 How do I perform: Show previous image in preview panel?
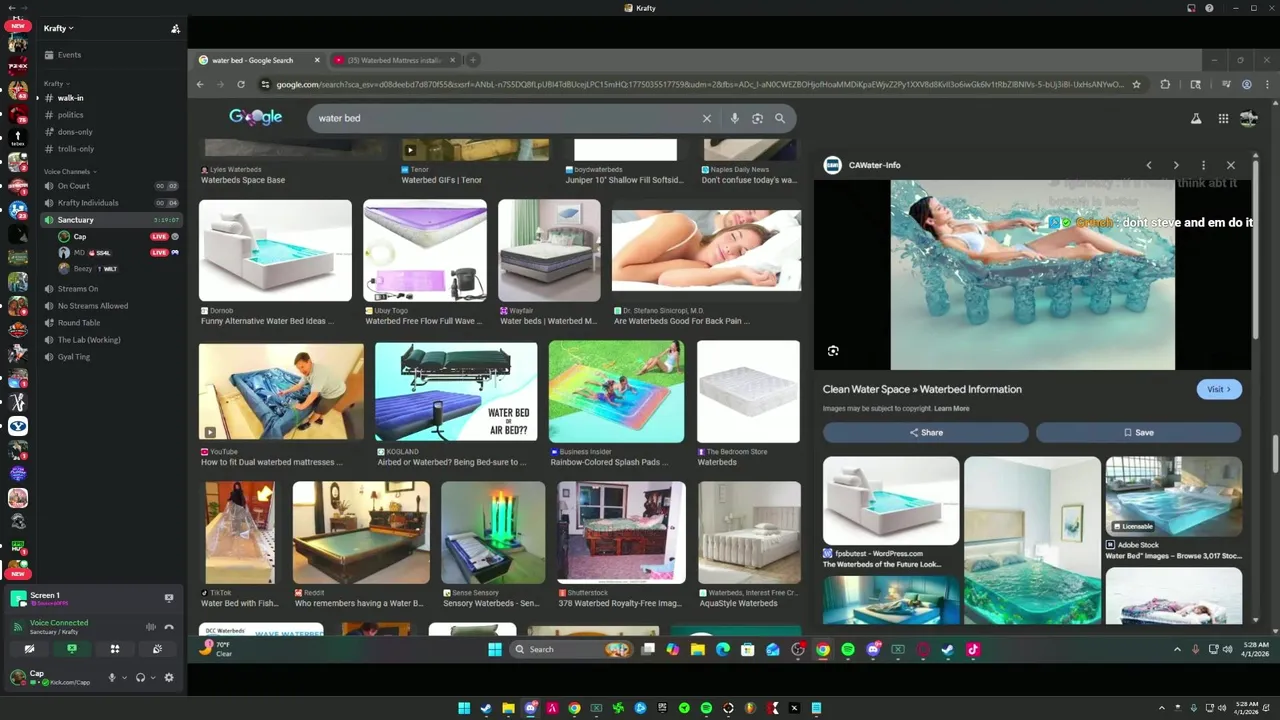(x=1149, y=165)
